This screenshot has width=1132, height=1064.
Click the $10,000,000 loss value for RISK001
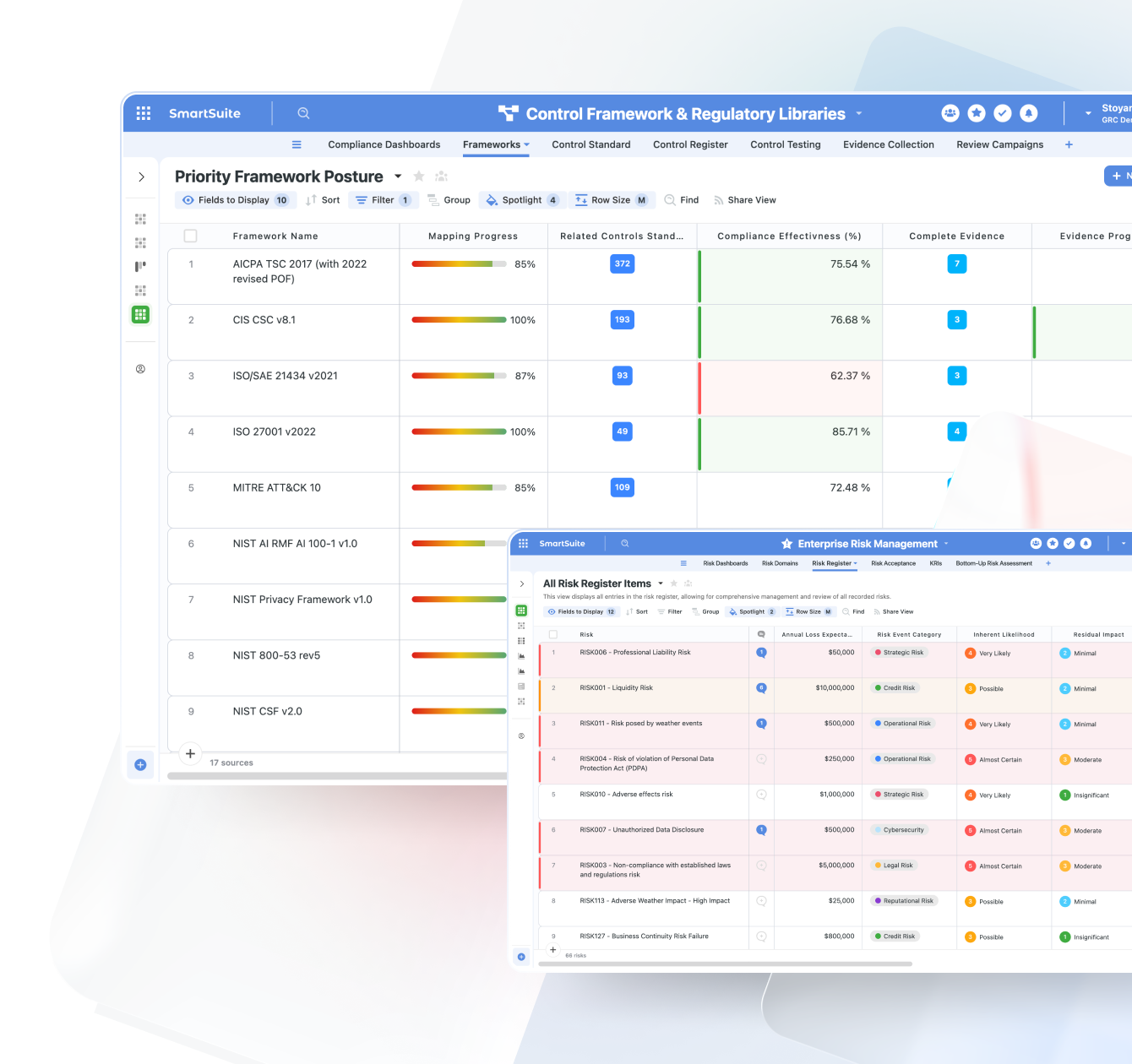point(835,688)
